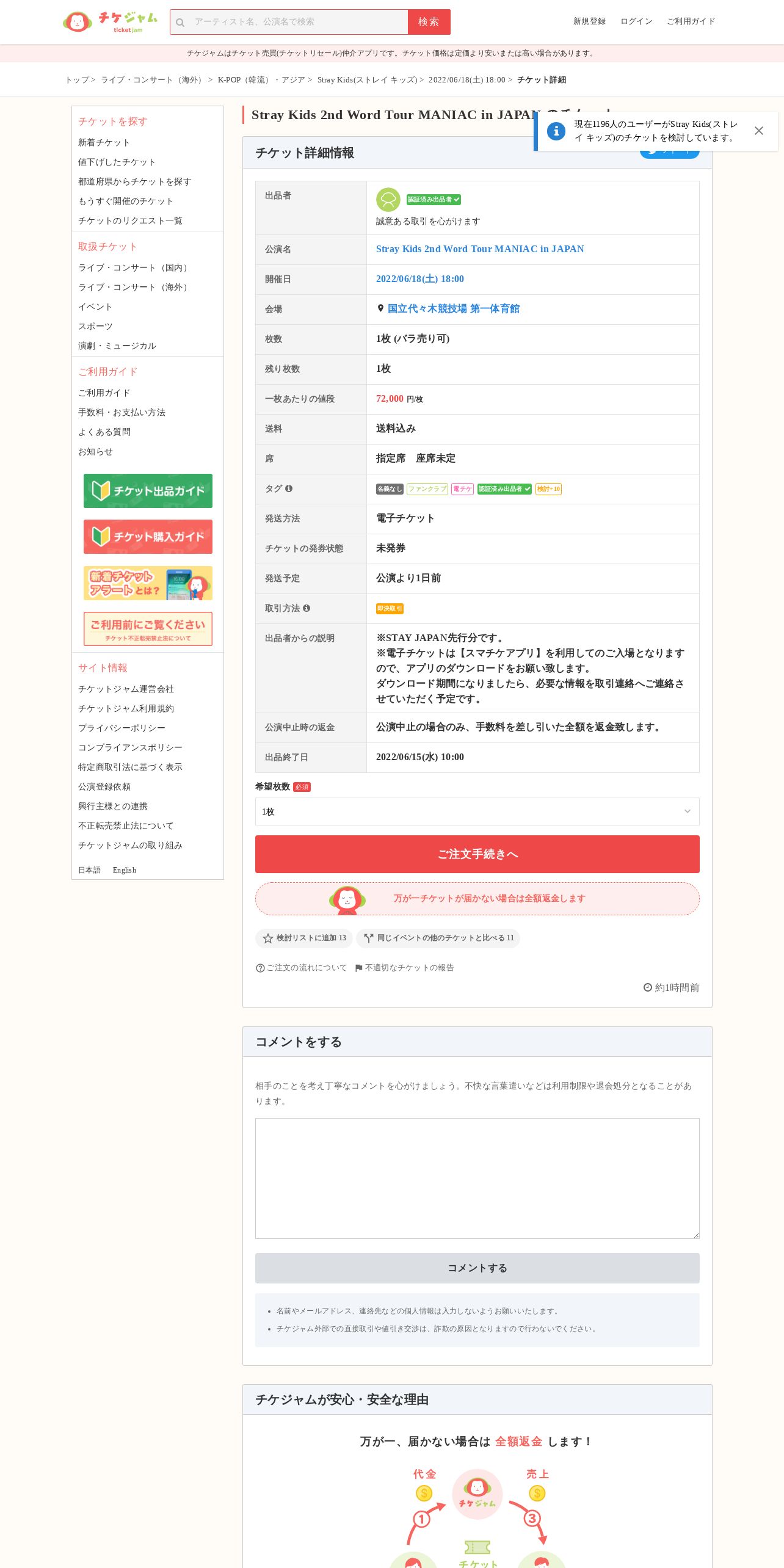The width and height of the screenshot is (784, 1568).
Task: Click the seller avatar icon
Action: (x=388, y=200)
